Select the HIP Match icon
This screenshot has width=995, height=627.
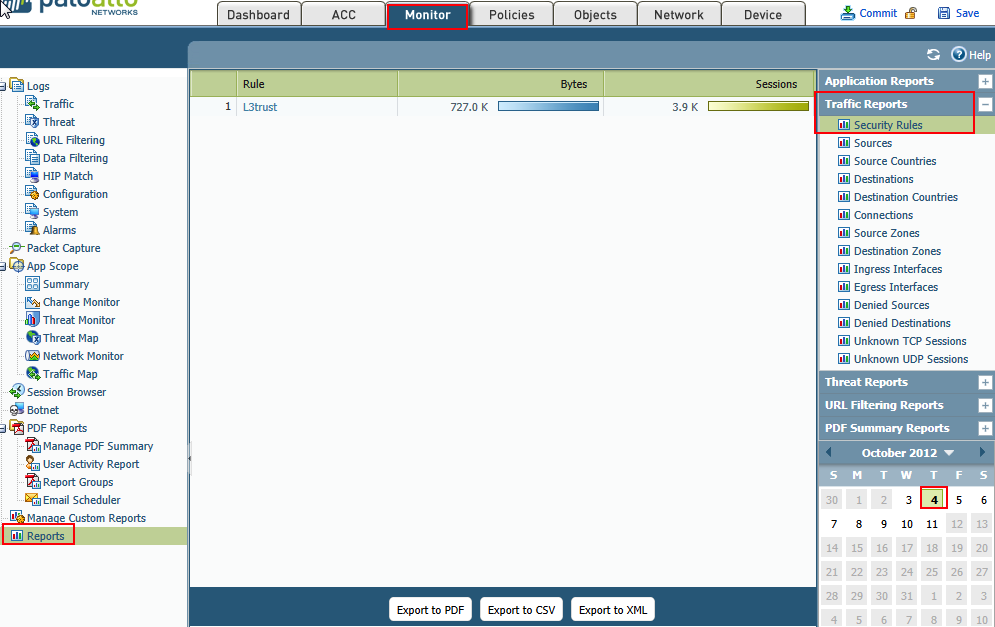32,175
